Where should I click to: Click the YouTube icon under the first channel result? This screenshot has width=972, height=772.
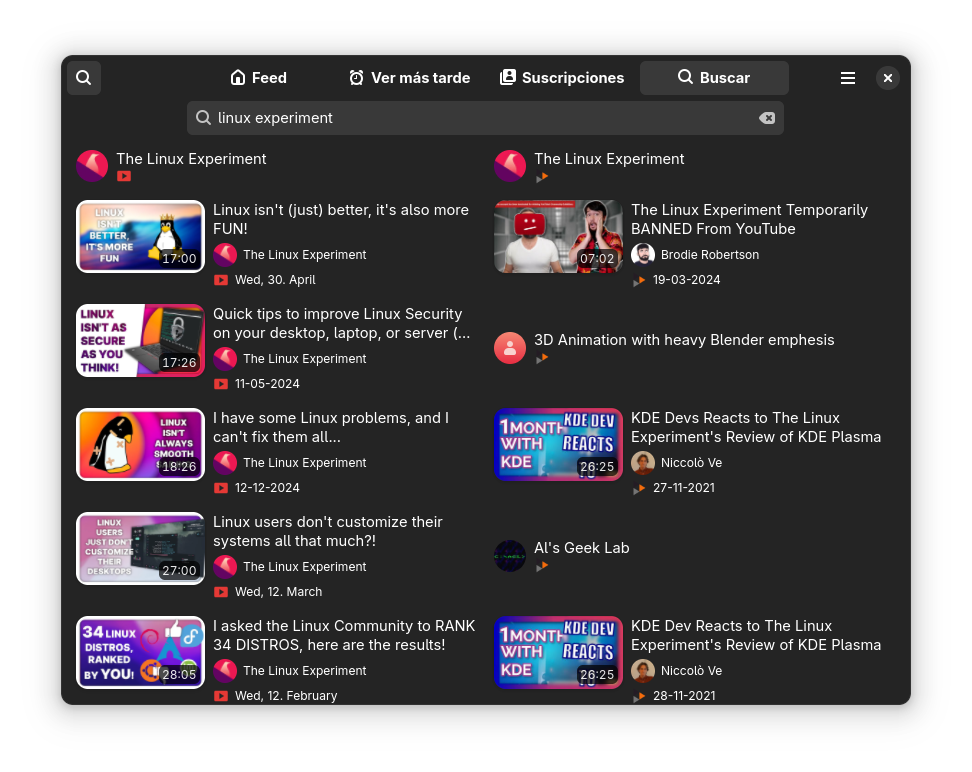tap(124, 176)
